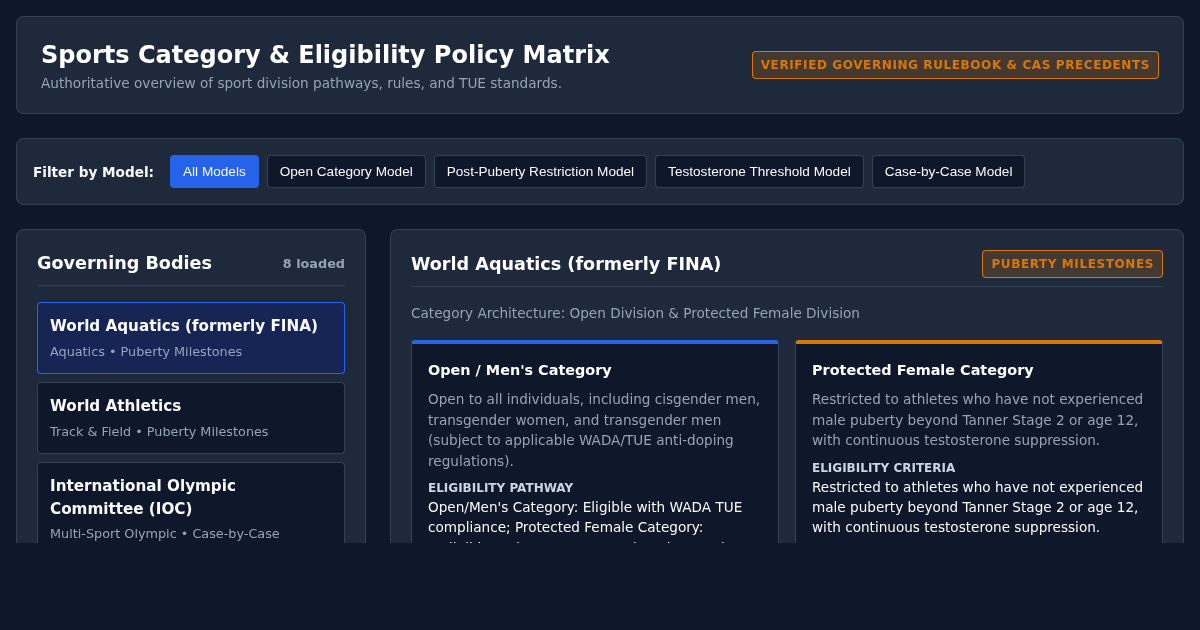Click the Eligibility Pathway label

pyautogui.click(x=500, y=488)
